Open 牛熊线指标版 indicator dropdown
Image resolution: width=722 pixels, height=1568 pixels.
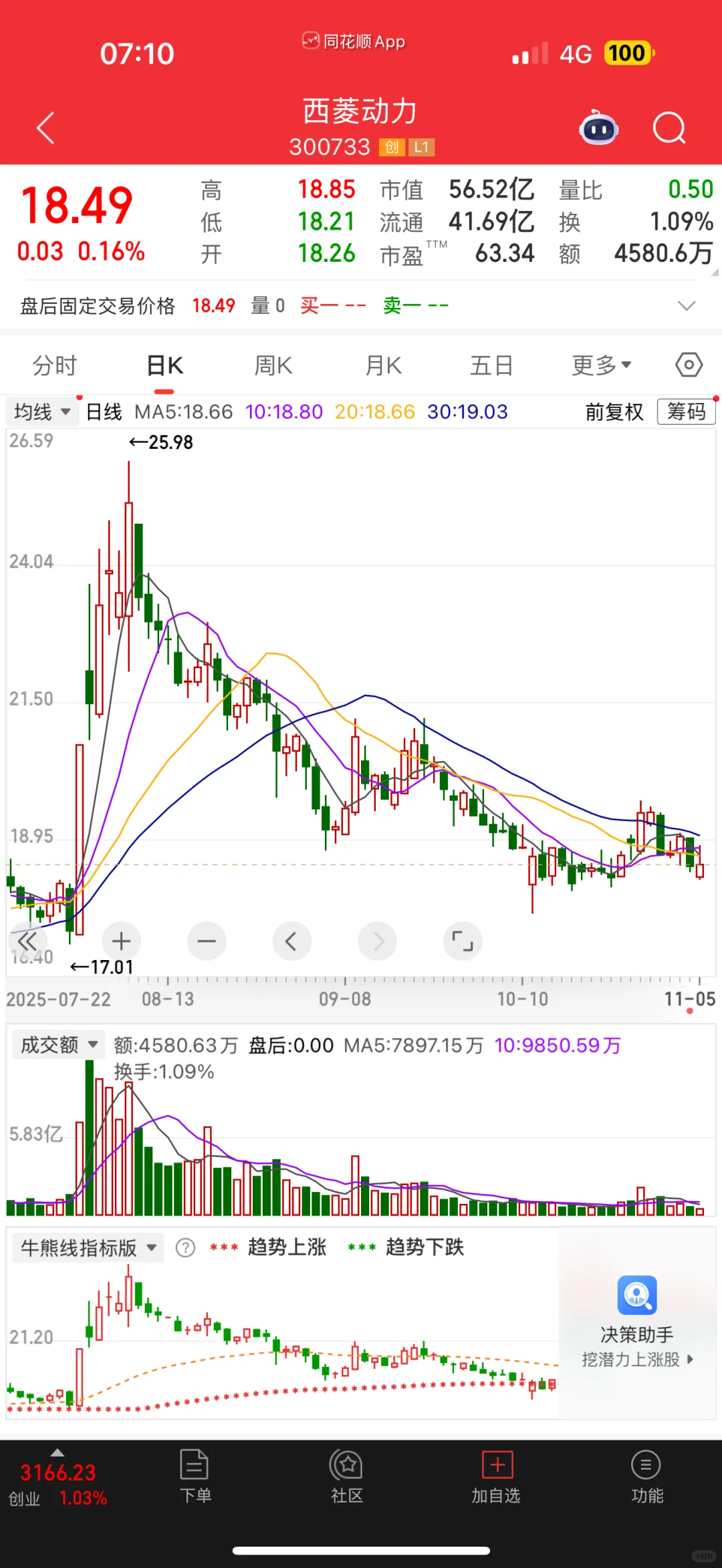pos(88,1247)
